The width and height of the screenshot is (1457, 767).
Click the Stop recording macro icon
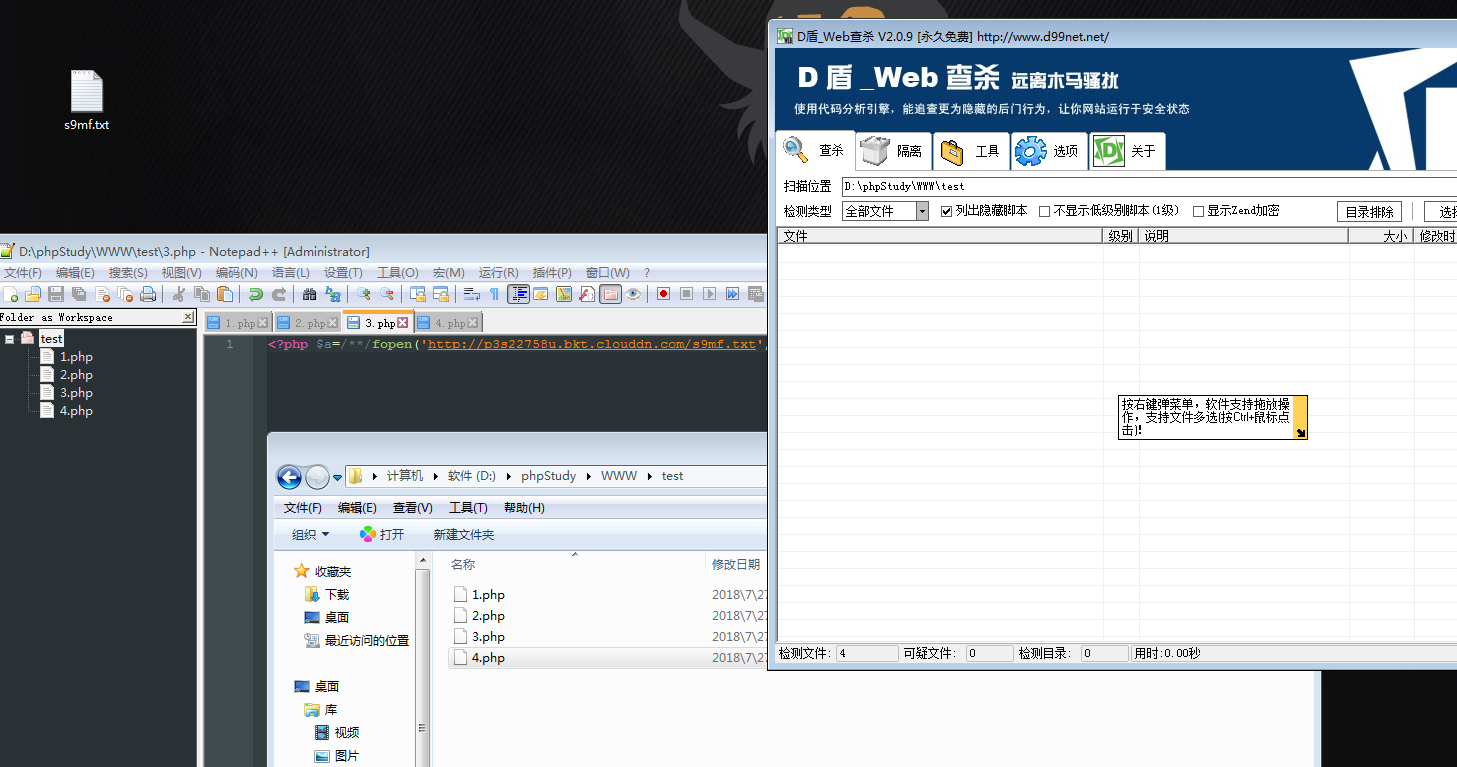click(x=686, y=294)
